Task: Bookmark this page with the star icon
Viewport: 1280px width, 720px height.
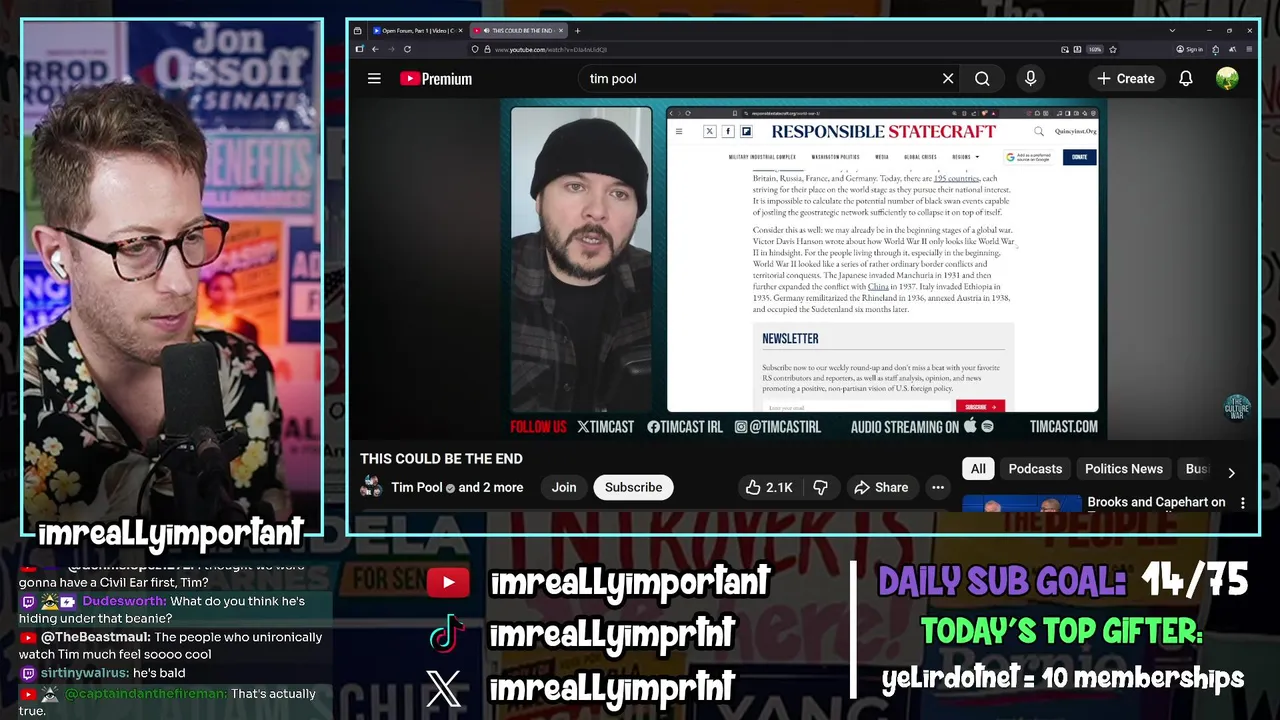Action: coord(1113,49)
